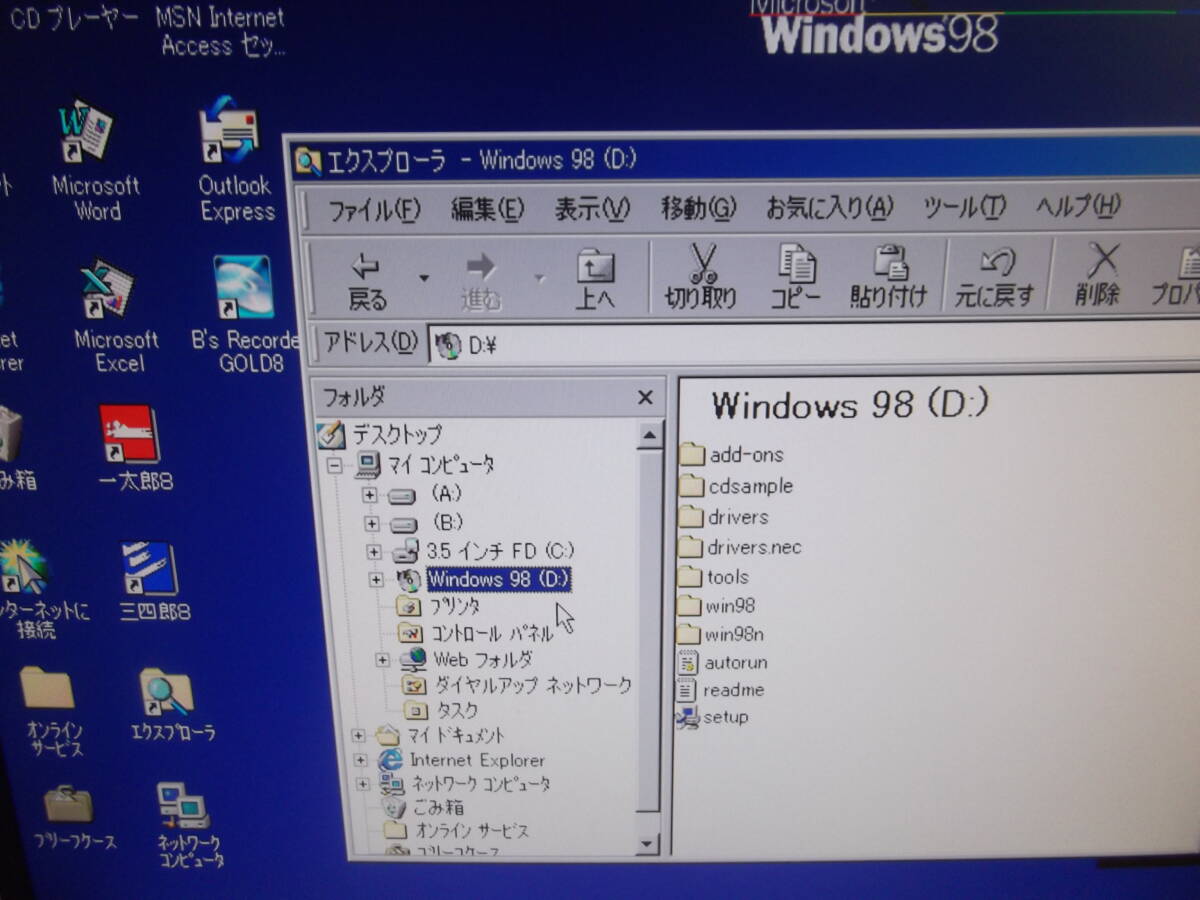Expand the 3.5 インチ FD (C:) node
The image size is (1200, 900).
pos(374,551)
